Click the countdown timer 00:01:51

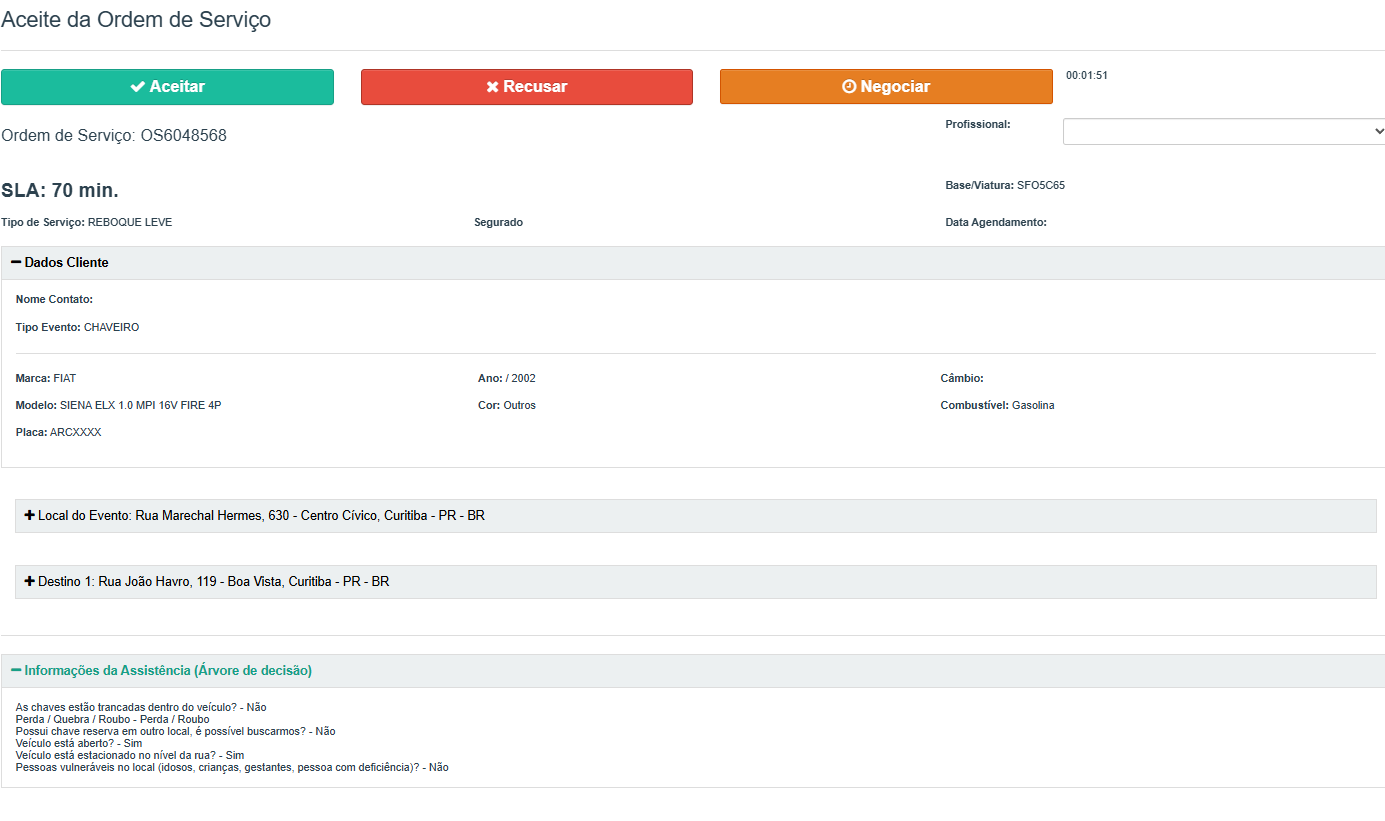[1087, 76]
